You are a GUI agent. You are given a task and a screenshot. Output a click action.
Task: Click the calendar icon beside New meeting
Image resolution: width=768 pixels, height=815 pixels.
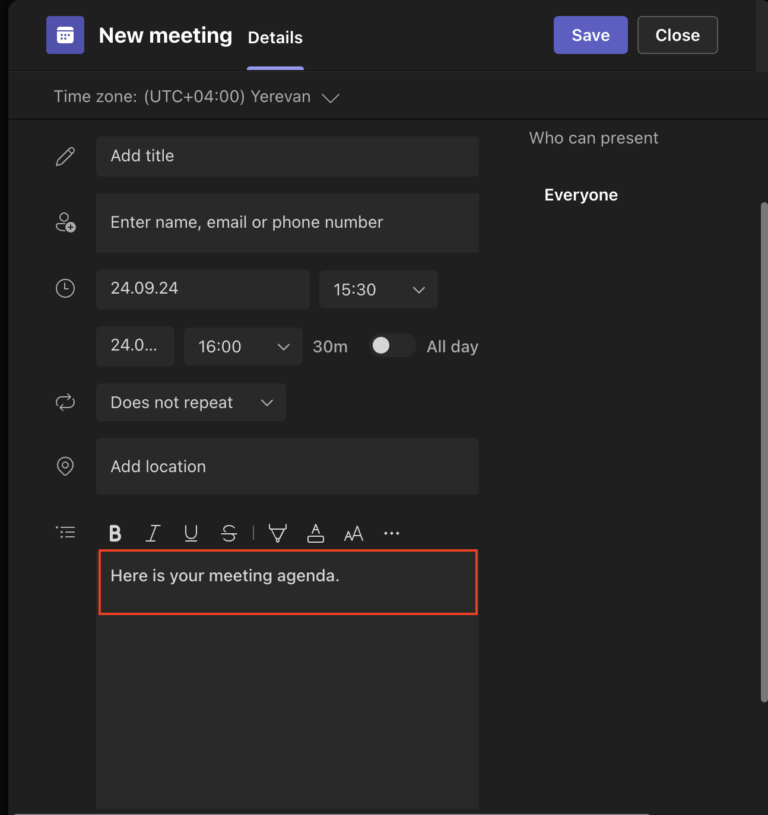coord(65,35)
